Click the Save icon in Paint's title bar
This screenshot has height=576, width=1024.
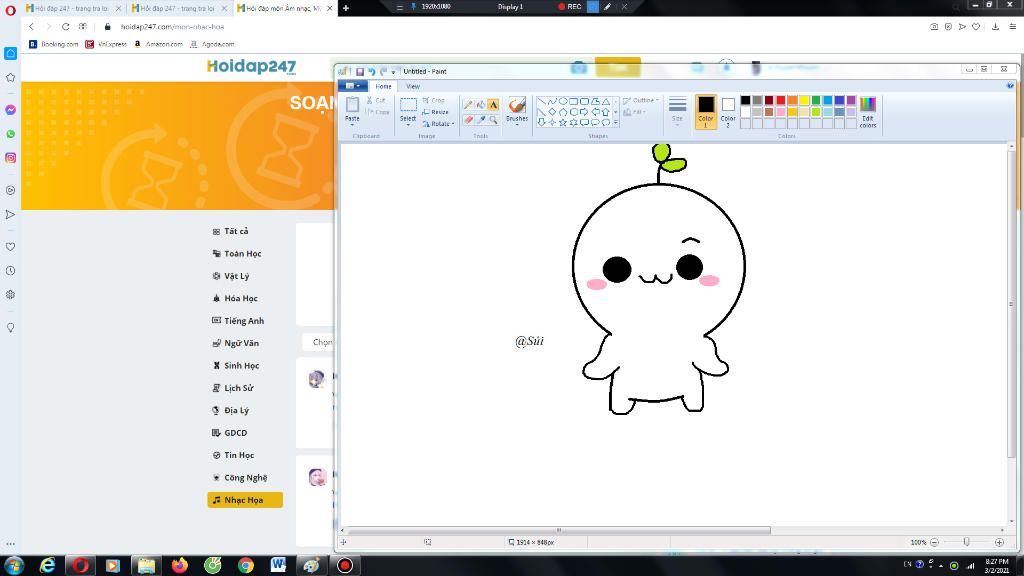360,71
